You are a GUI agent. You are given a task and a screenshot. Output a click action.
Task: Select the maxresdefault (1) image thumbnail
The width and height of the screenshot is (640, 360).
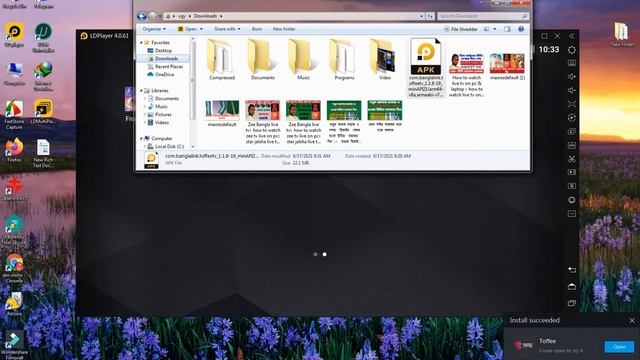click(507, 67)
